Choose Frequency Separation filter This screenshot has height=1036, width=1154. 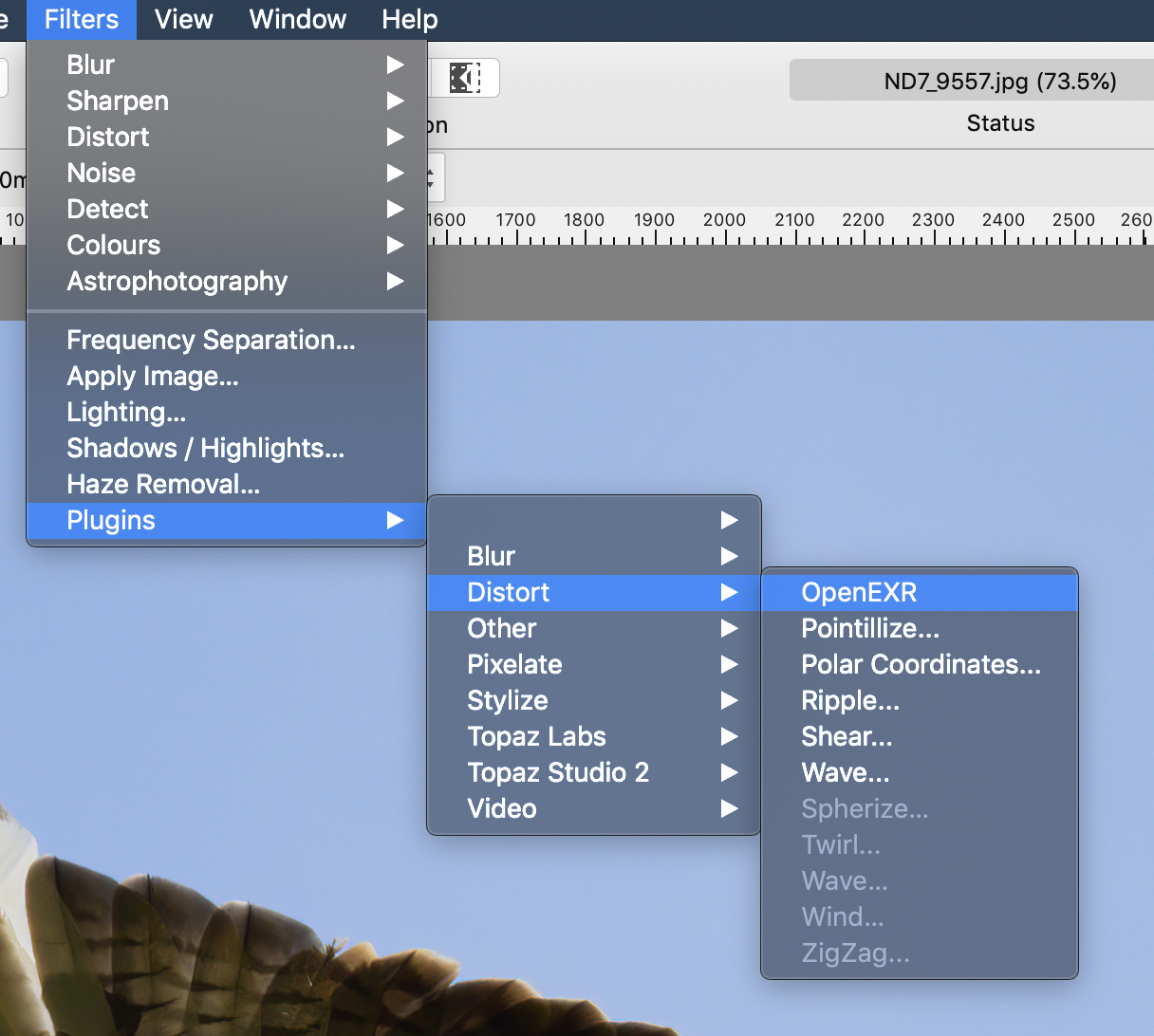211,340
